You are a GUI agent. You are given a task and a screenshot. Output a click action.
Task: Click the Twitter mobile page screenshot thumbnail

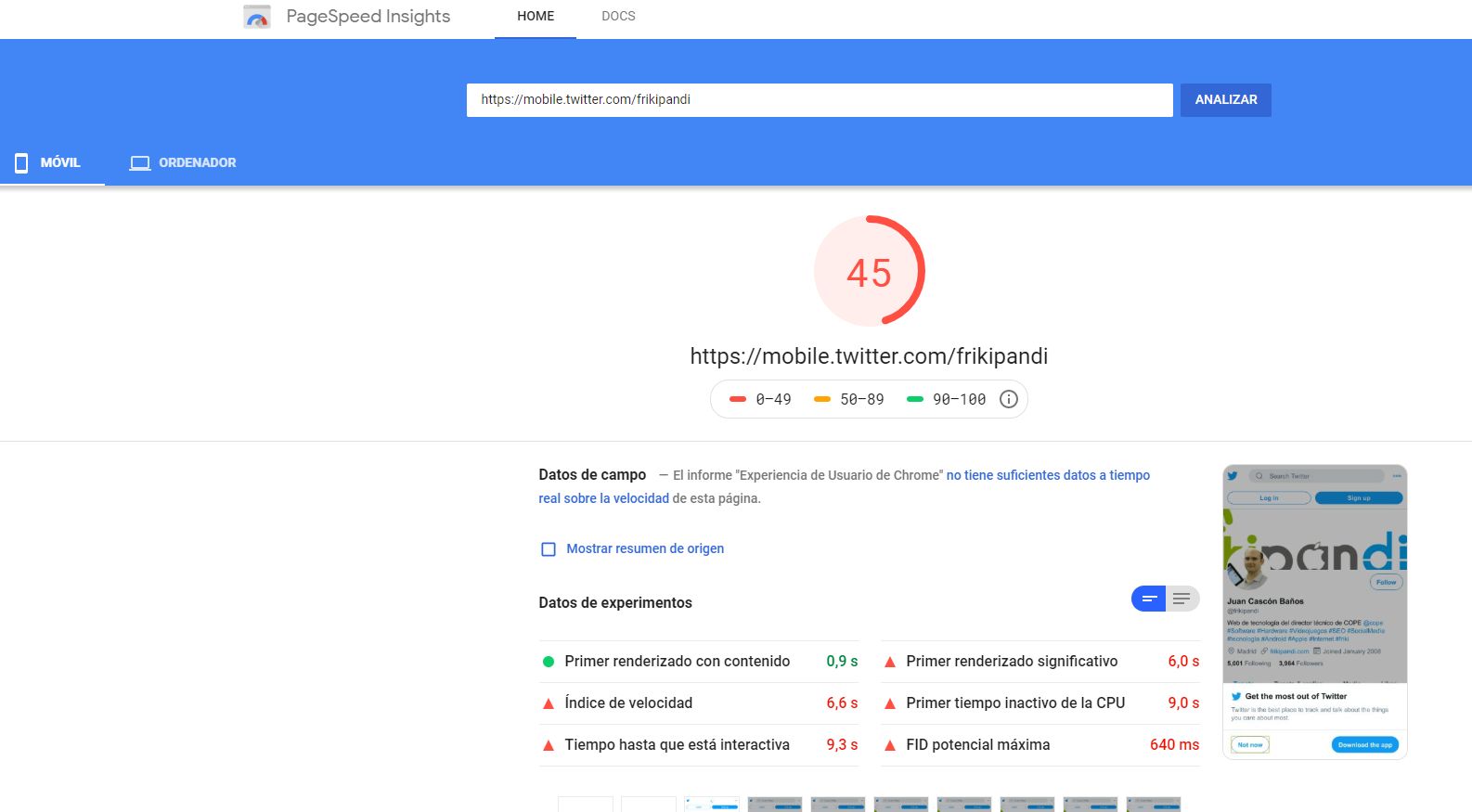point(1315,612)
